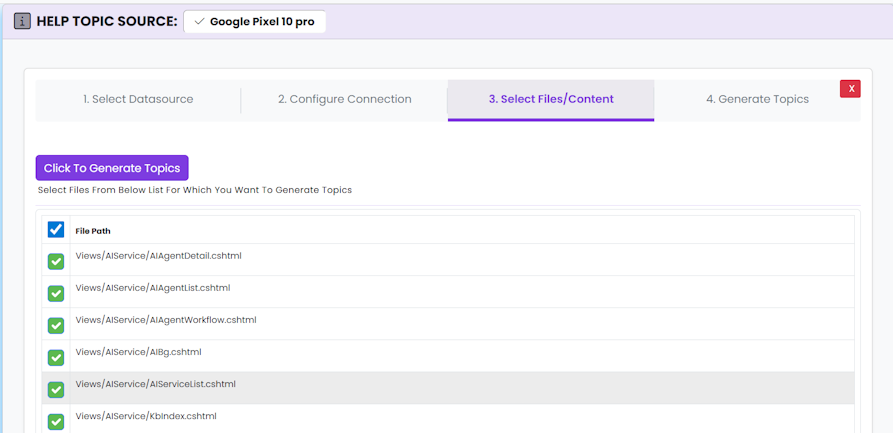
Task: Uncheck AIAgentList.cshtml file checkbox
Action: [x=56, y=294]
